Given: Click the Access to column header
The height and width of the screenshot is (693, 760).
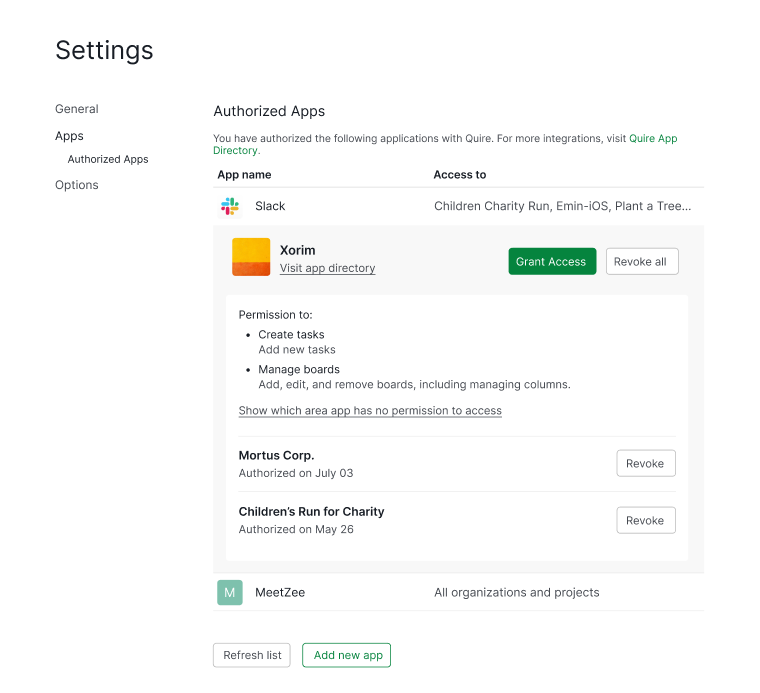Looking at the screenshot, I should [x=459, y=174].
